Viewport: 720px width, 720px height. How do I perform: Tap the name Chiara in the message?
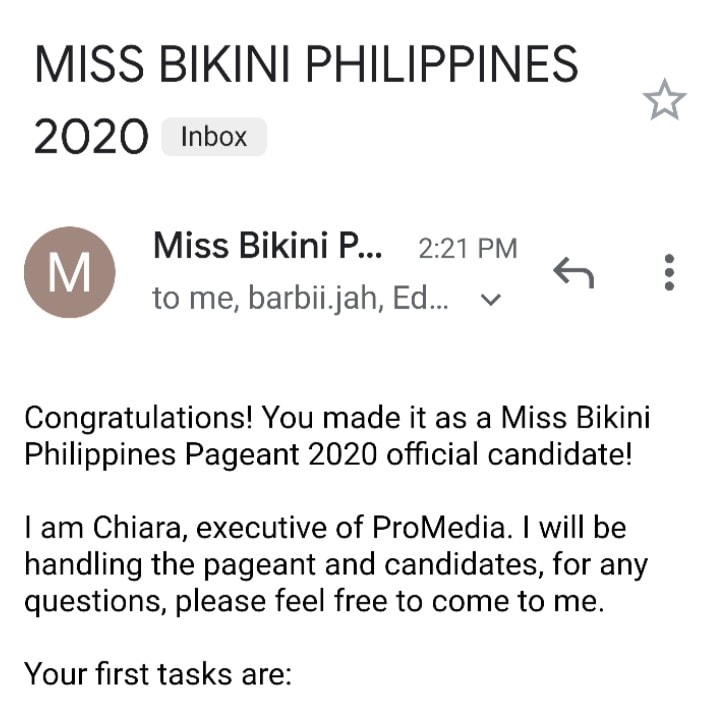(137, 528)
